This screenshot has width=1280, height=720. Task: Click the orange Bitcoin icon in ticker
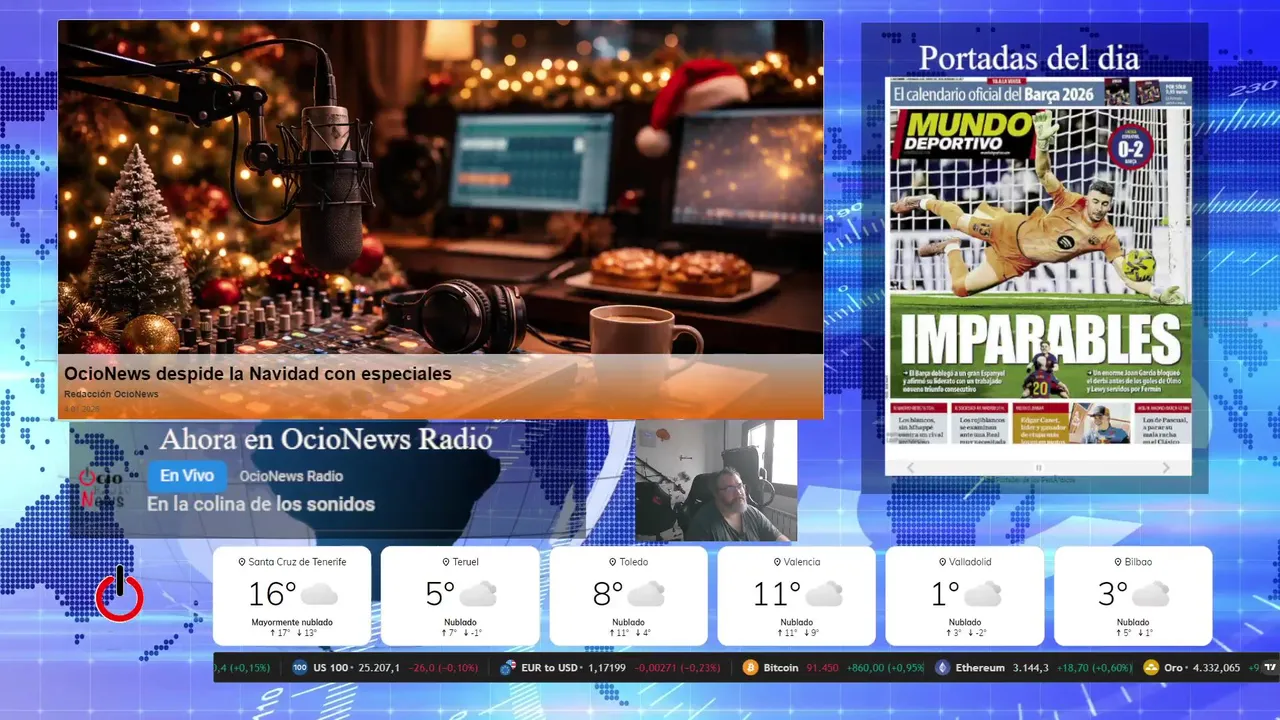pyautogui.click(x=750, y=667)
